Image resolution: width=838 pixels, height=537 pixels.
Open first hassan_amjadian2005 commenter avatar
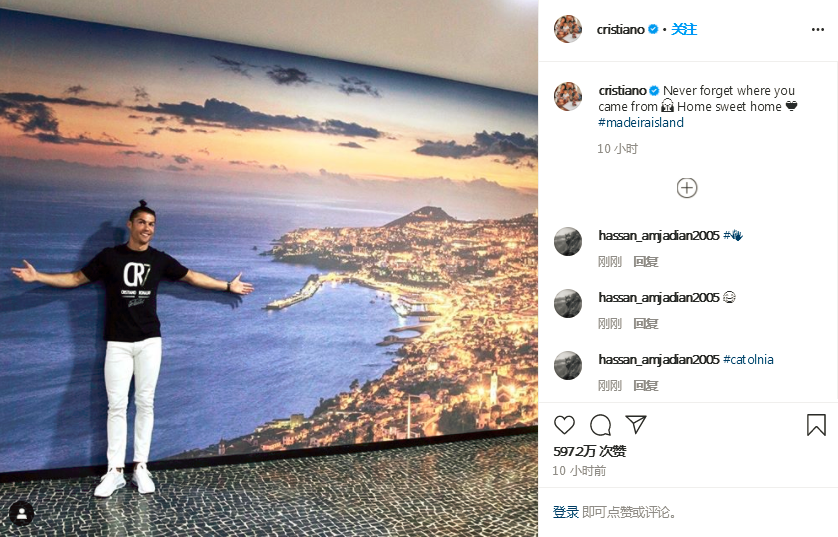568,242
